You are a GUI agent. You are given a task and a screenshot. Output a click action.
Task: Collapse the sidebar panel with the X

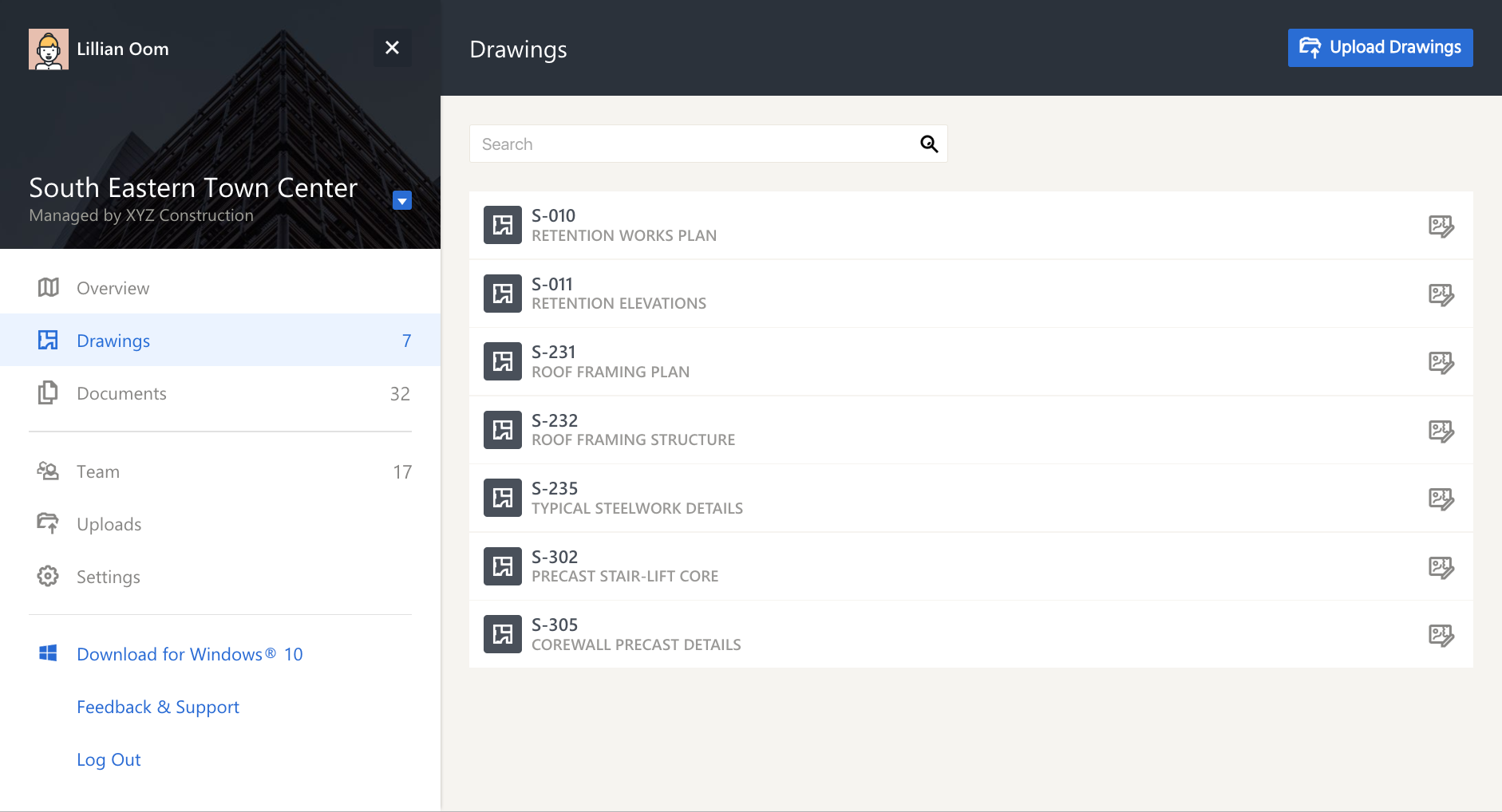[392, 48]
